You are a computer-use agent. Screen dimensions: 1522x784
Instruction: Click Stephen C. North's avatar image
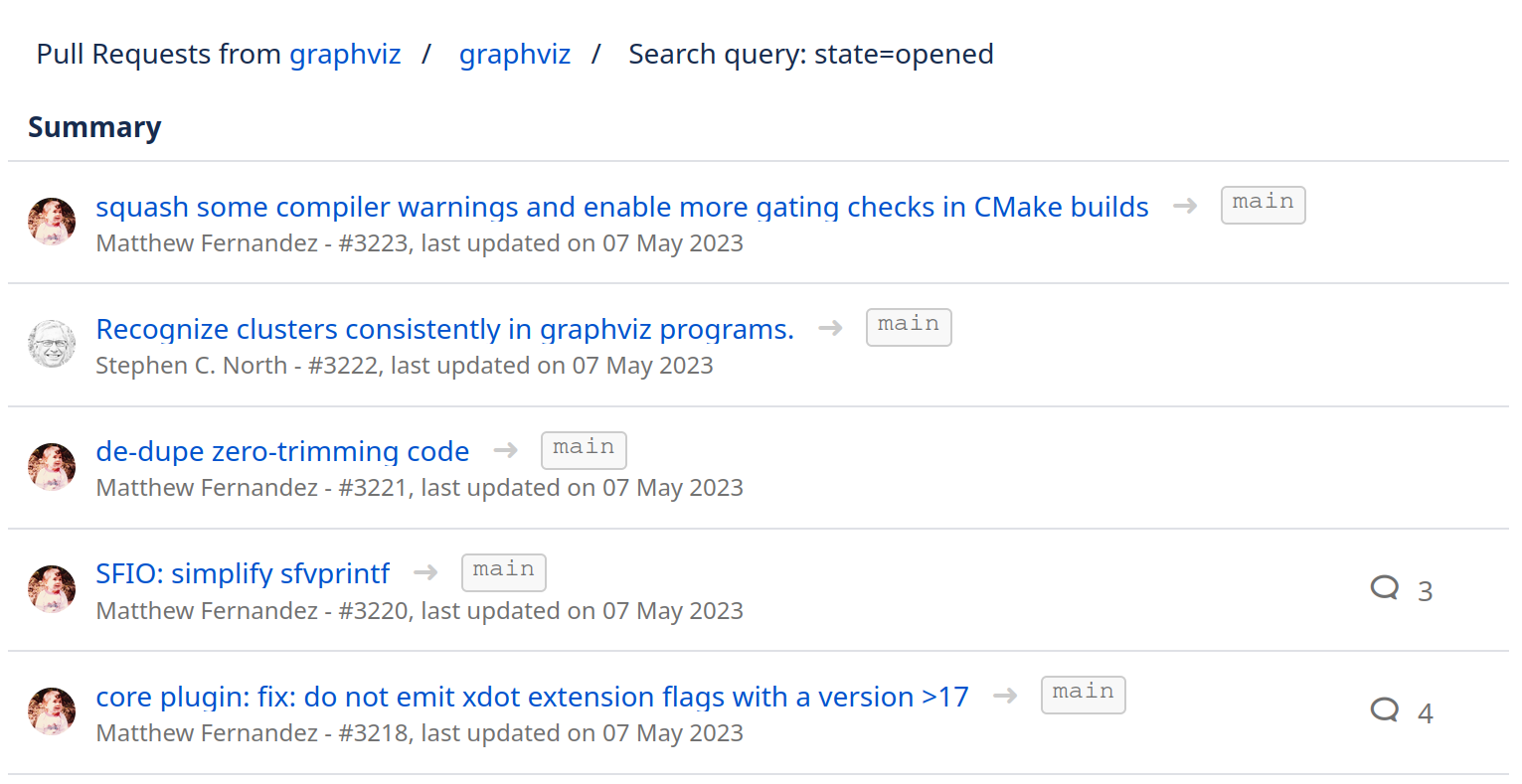click(52, 344)
